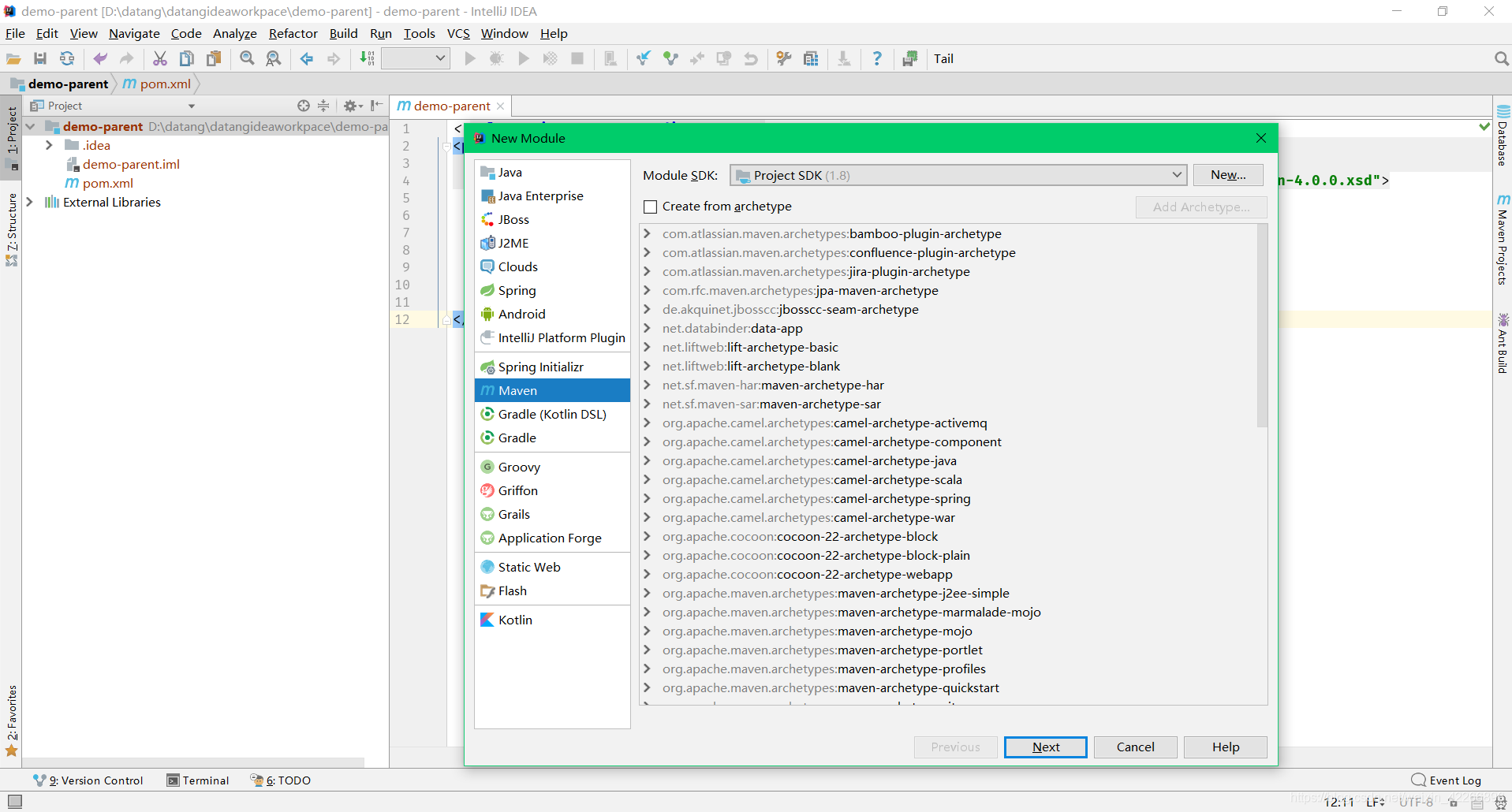
Task: Select Spring Initializr module type
Action: pyautogui.click(x=552, y=367)
